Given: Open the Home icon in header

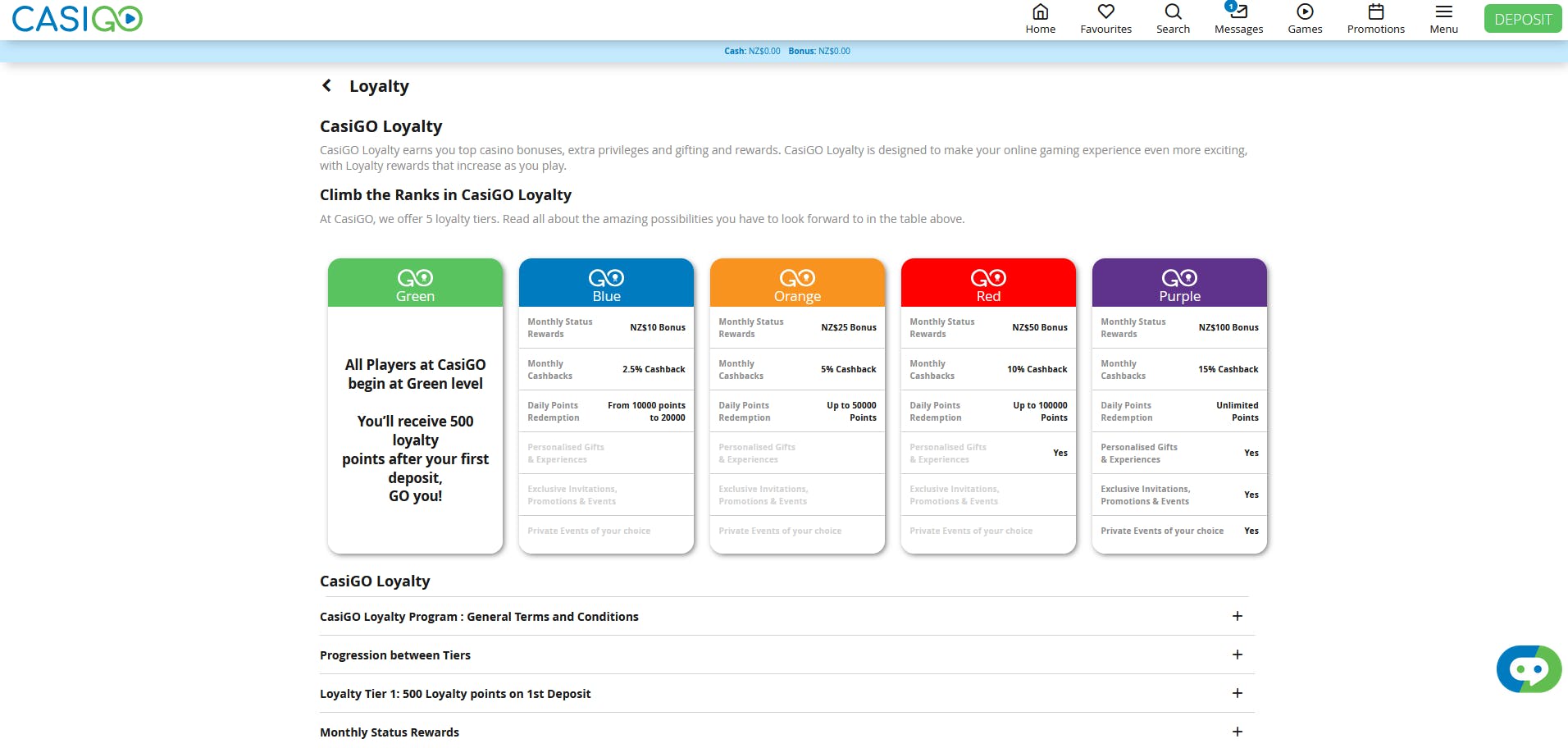Looking at the screenshot, I should [x=1040, y=11].
